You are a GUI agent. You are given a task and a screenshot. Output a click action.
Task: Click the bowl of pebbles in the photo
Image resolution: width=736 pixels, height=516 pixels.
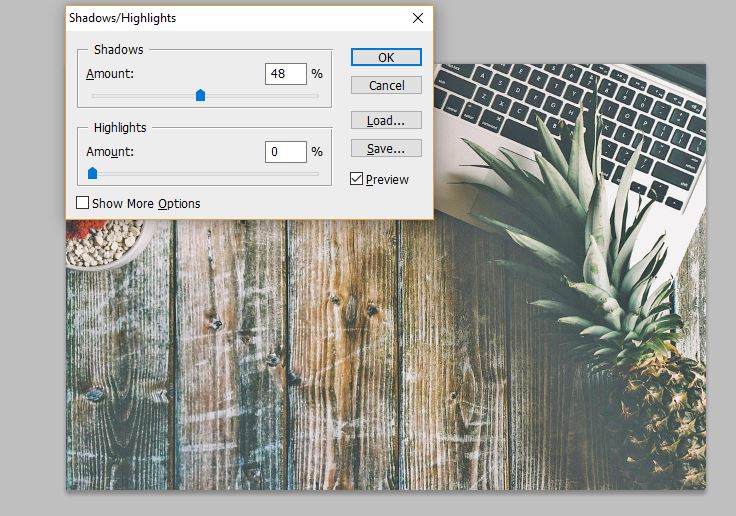point(105,243)
